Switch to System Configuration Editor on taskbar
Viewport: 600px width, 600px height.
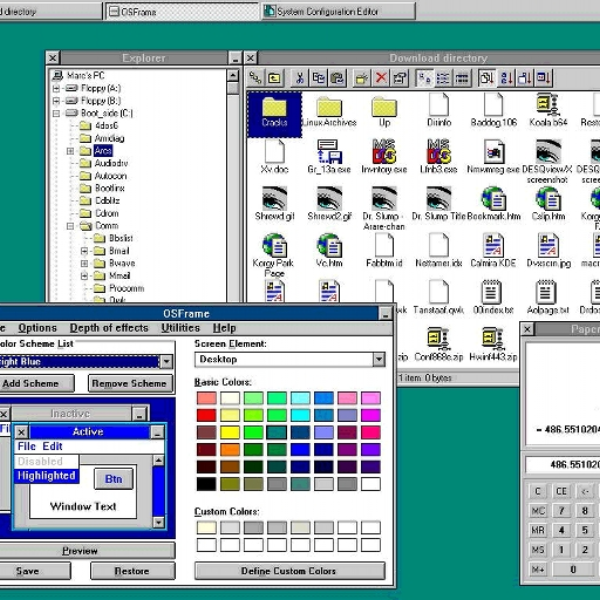point(338,11)
